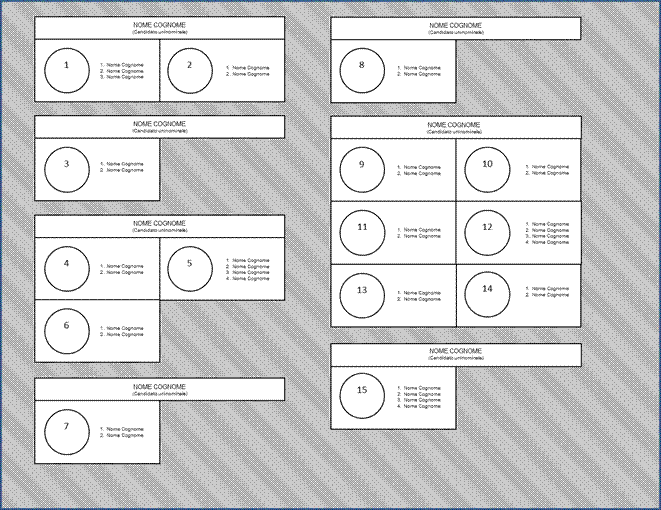
Task: Click the four-name list beside circle 5
Action: click(247, 269)
